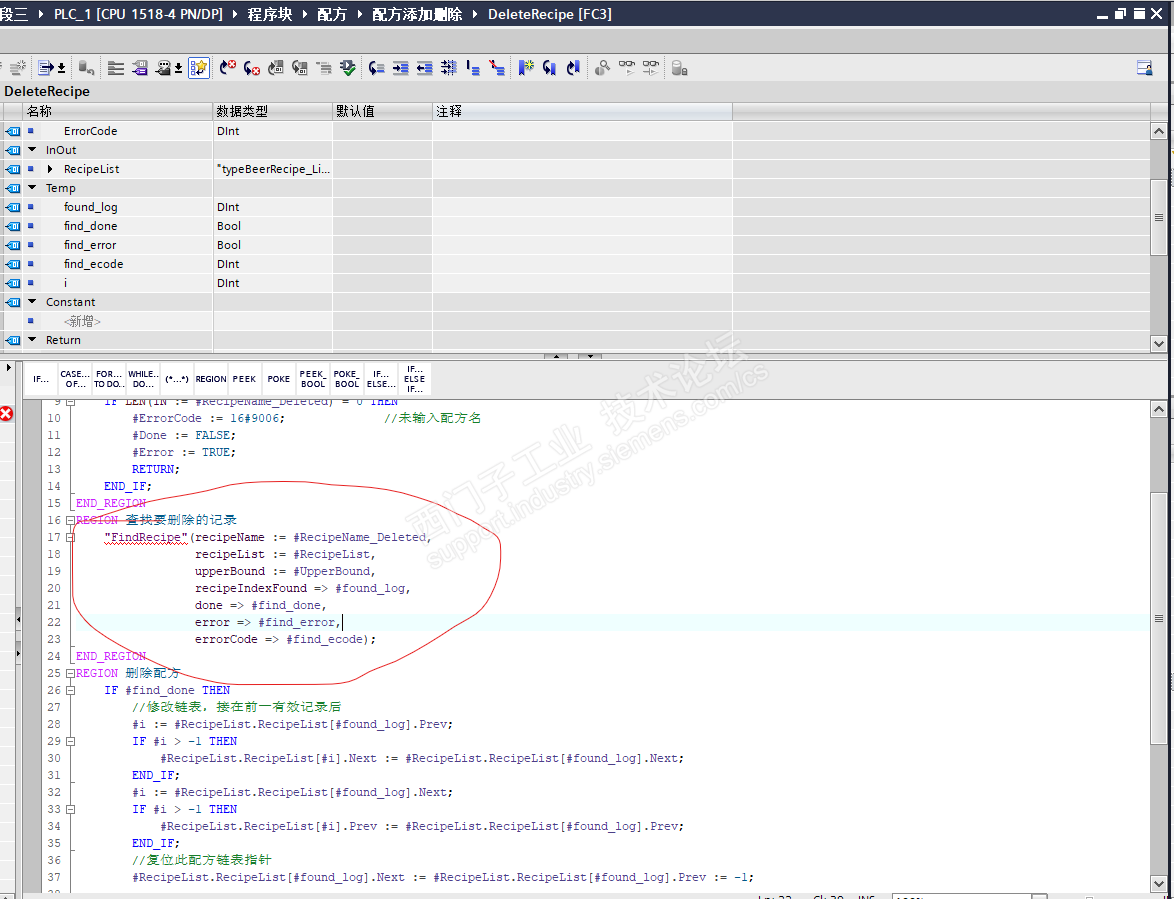Click the 默认值 column header
Screen dimensions: 1174x899
pyautogui.click(x=382, y=111)
